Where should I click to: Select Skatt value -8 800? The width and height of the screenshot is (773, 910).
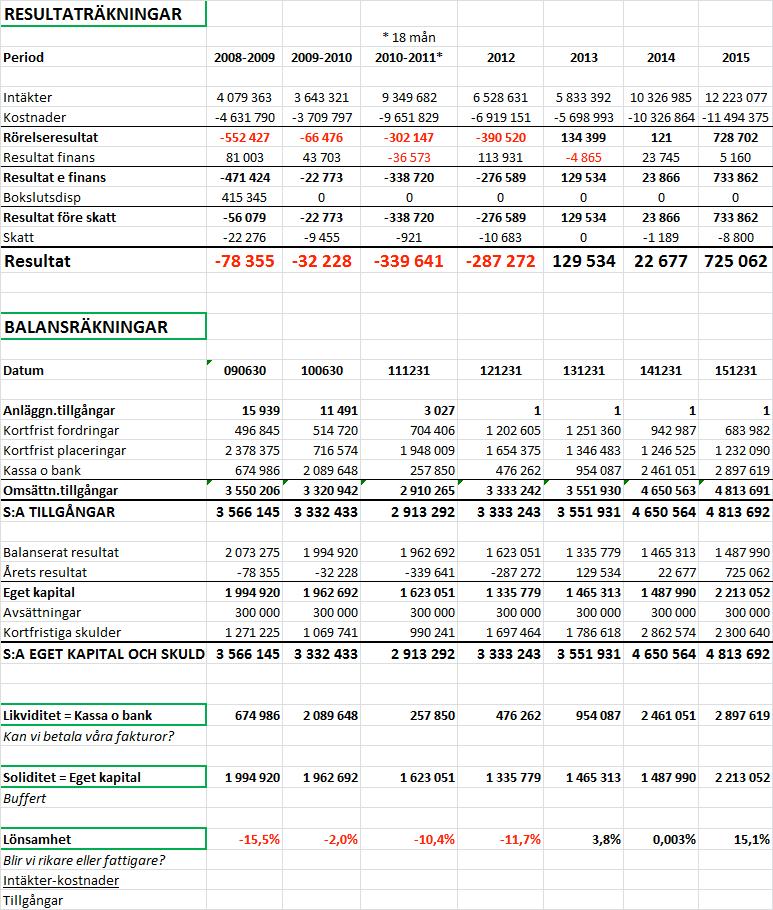[735, 237]
